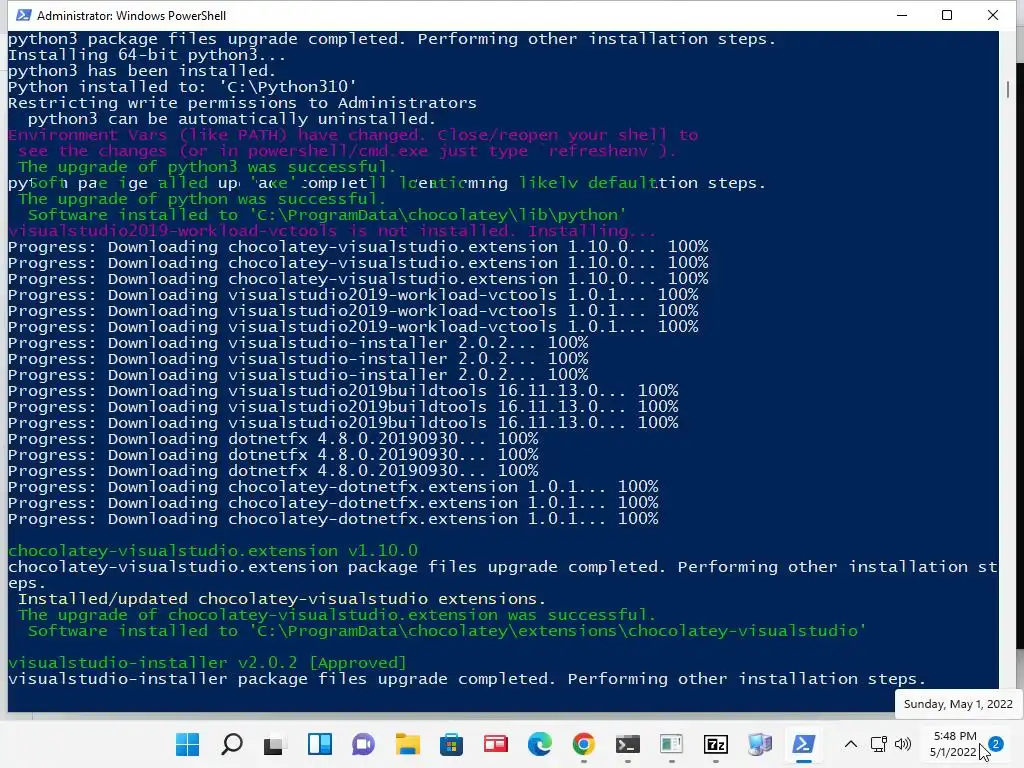Open the notification badge showing 2
The width and height of the screenshot is (1024, 768).
click(996, 744)
